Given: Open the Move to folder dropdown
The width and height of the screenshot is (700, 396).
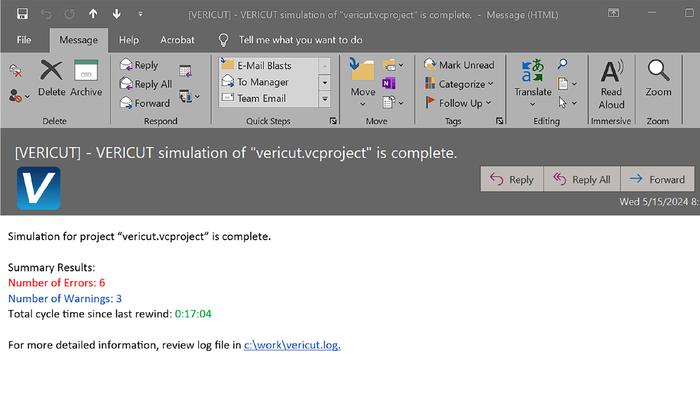Looking at the screenshot, I should [x=362, y=83].
